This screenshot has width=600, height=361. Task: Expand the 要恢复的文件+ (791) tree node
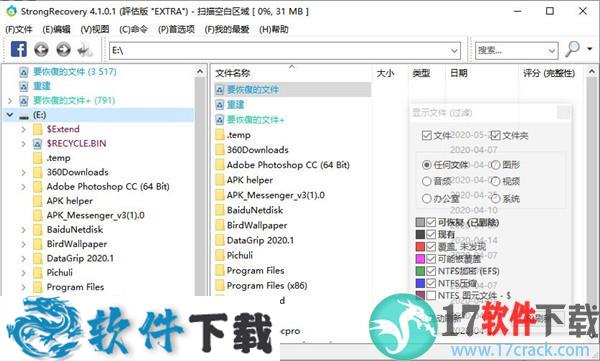click(10, 101)
